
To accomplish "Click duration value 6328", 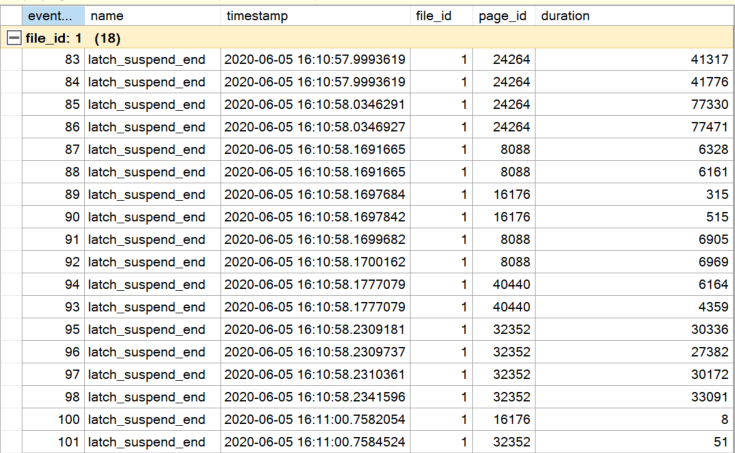I will pos(713,149).
